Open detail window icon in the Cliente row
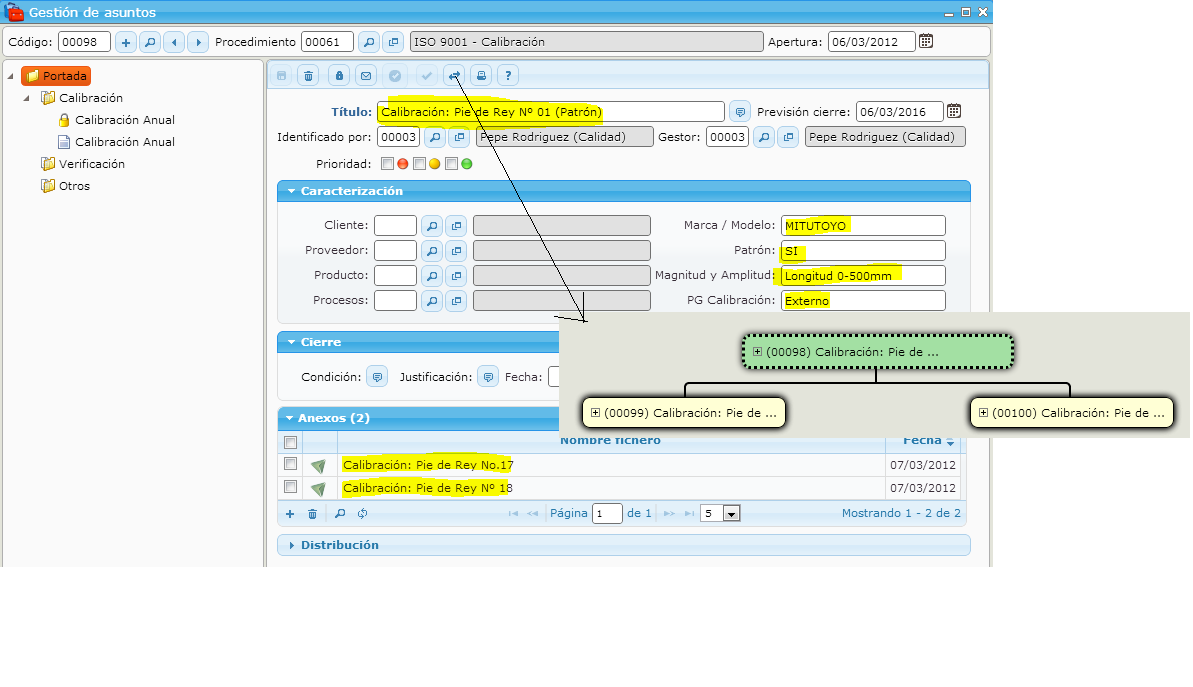The image size is (1193, 687). tap(457, 226)
